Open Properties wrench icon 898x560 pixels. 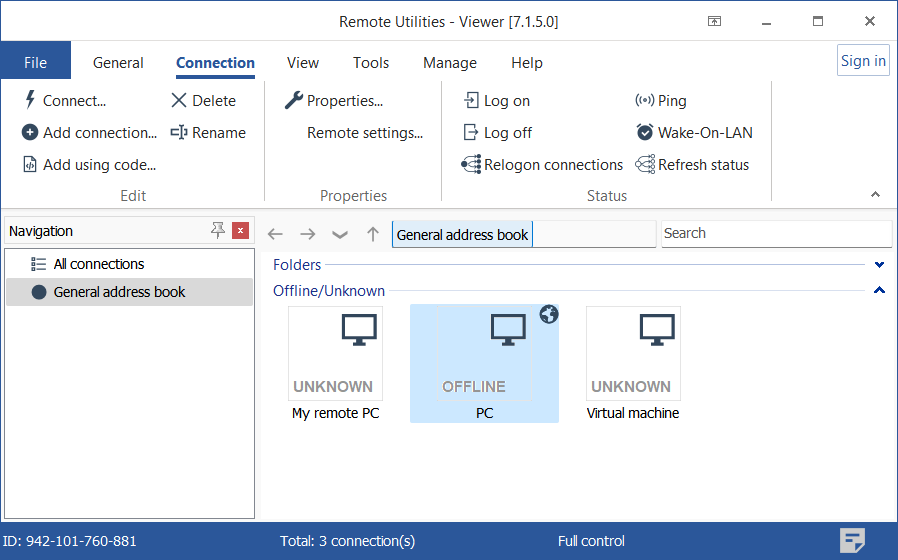coord(294,100)
